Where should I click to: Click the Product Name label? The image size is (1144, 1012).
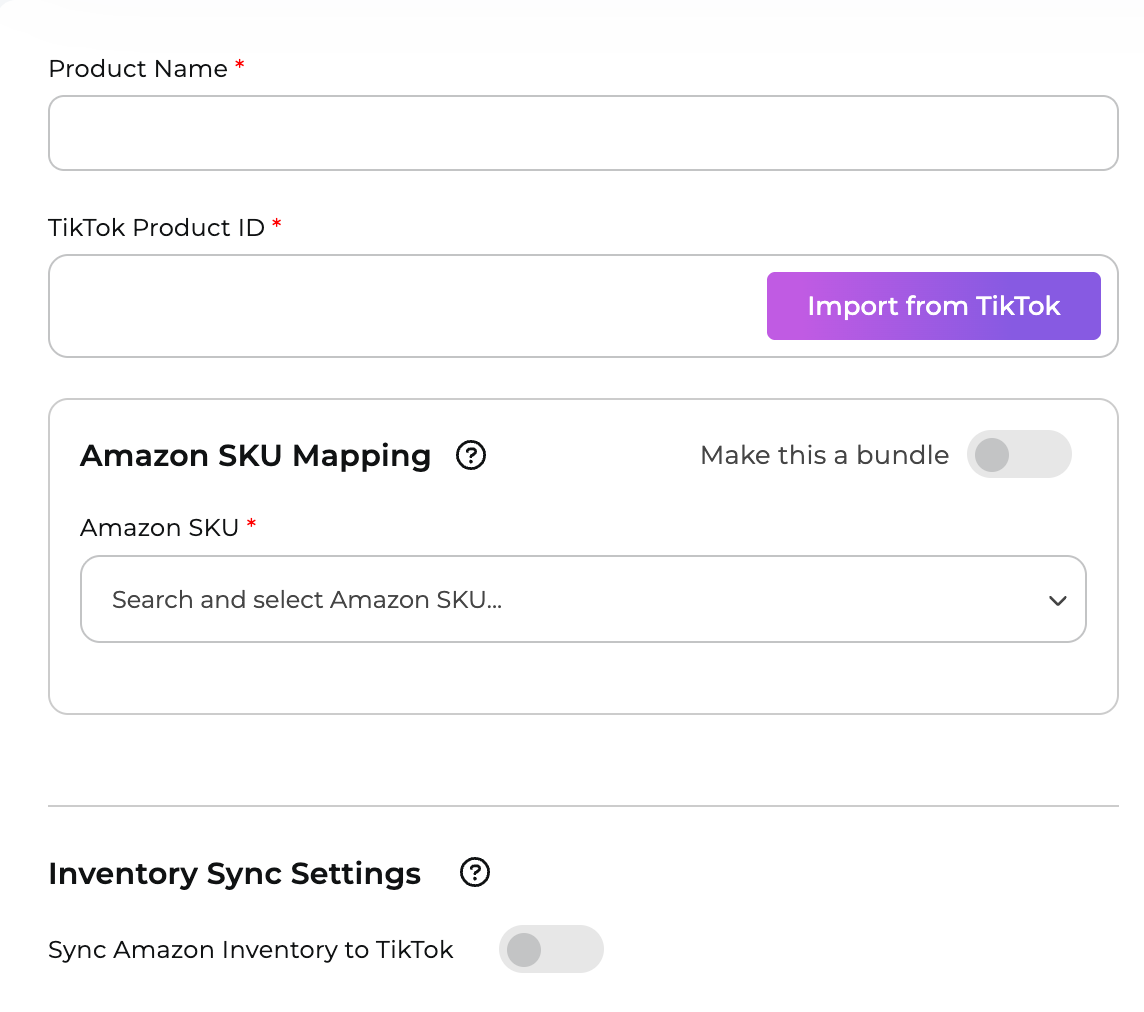138,69
